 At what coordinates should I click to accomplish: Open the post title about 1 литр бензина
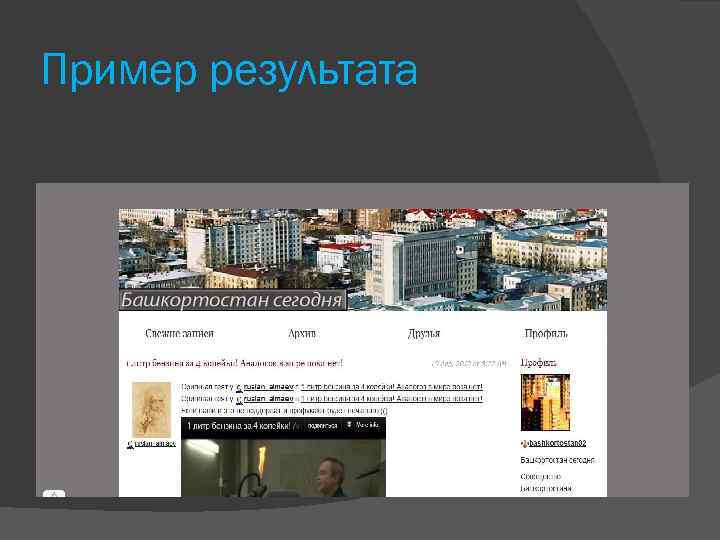coord(234,363)
